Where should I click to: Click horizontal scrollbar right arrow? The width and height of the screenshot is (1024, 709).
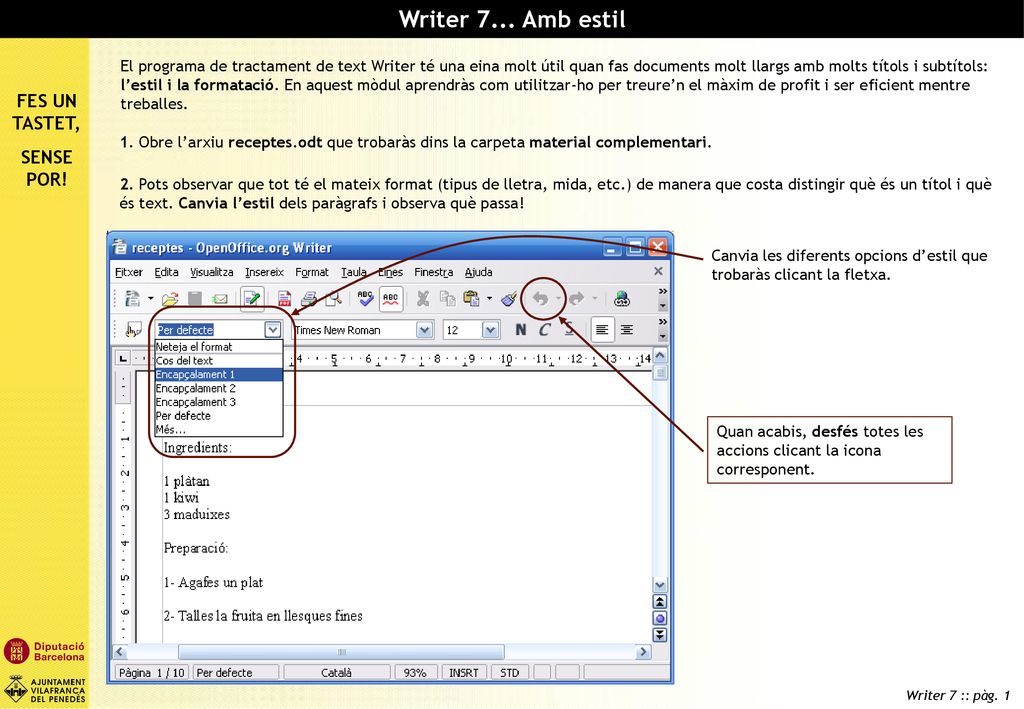[x=643, y=652]
